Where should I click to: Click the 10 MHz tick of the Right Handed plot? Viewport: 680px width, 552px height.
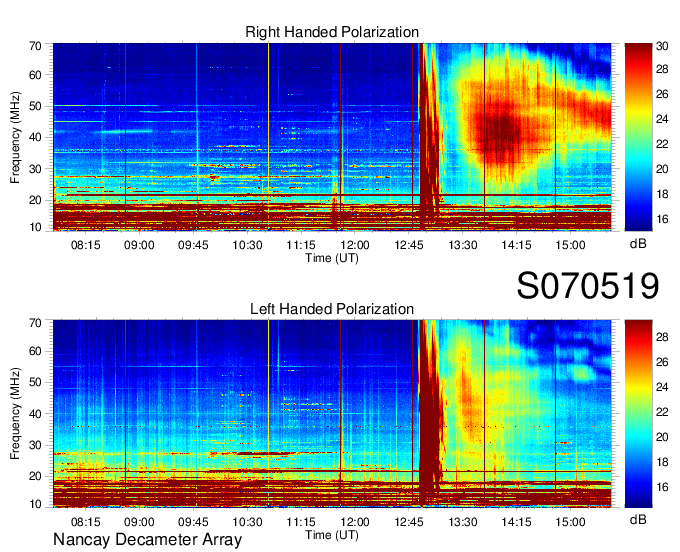pos(35,227)
